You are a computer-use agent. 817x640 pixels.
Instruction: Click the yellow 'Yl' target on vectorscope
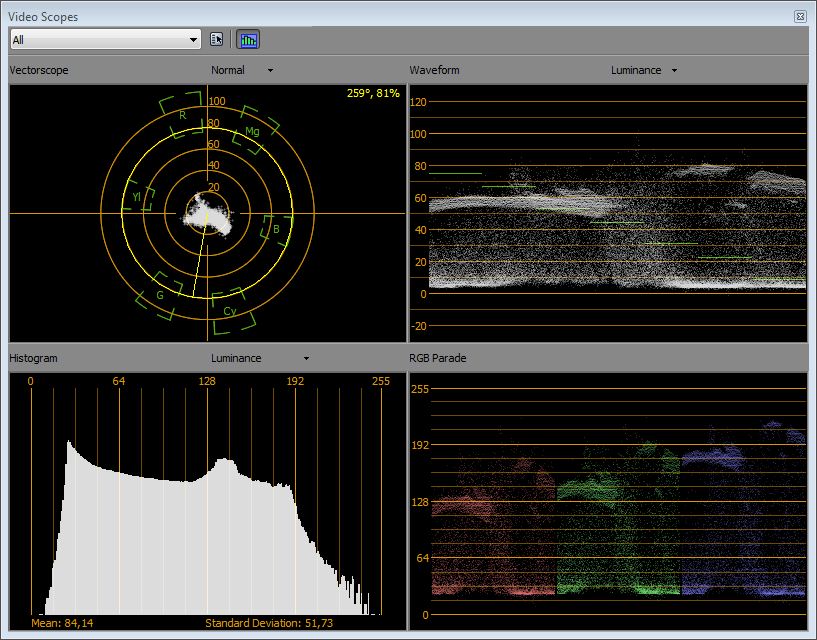pyautogui.click(x=137, y=198)
